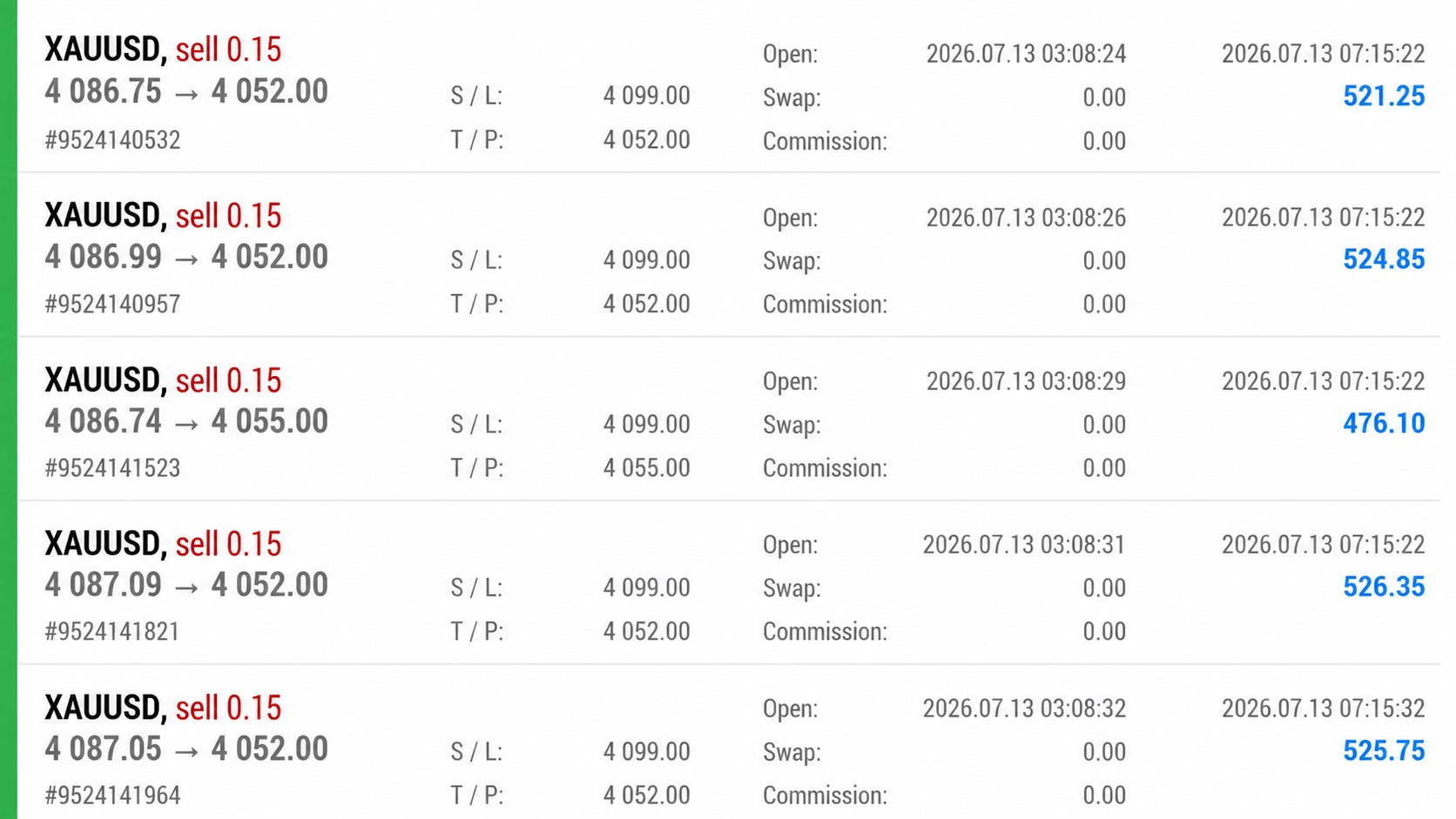
Task: Click the 4 086.99 → 4 052.00 price line
Action: [186, 257]
